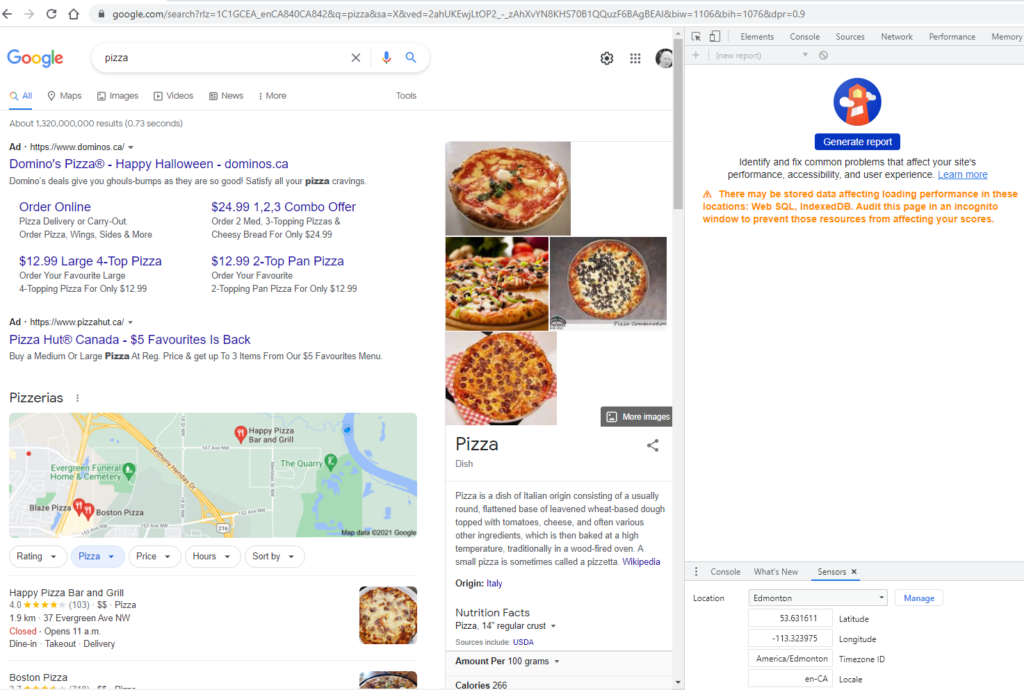Click the Longitude input field
1024x690 pixels.
point(790,638)
